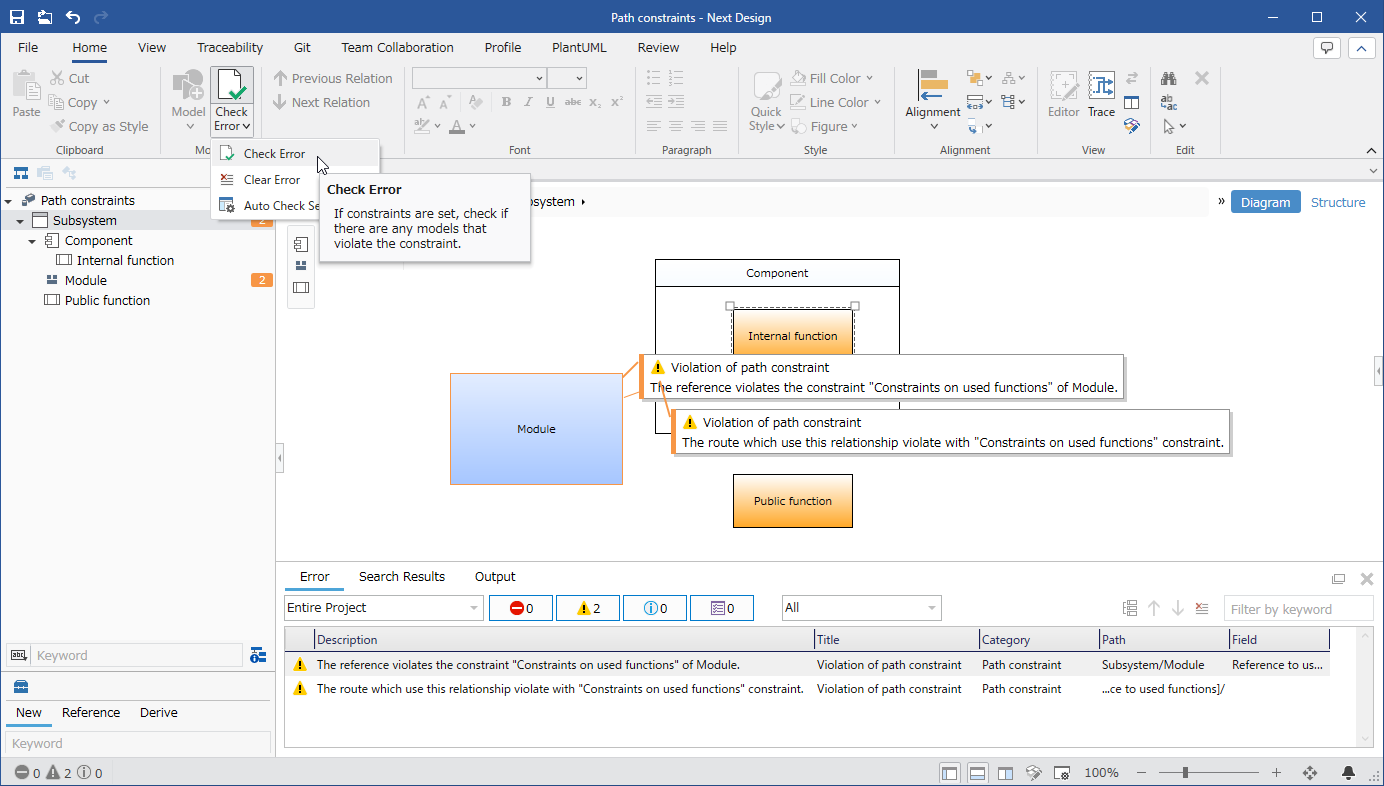Image resolution: width=1384 pixels, height=786 pixels.
Task: Click the zoom slider handle
Action: (x=1185, y=772)
